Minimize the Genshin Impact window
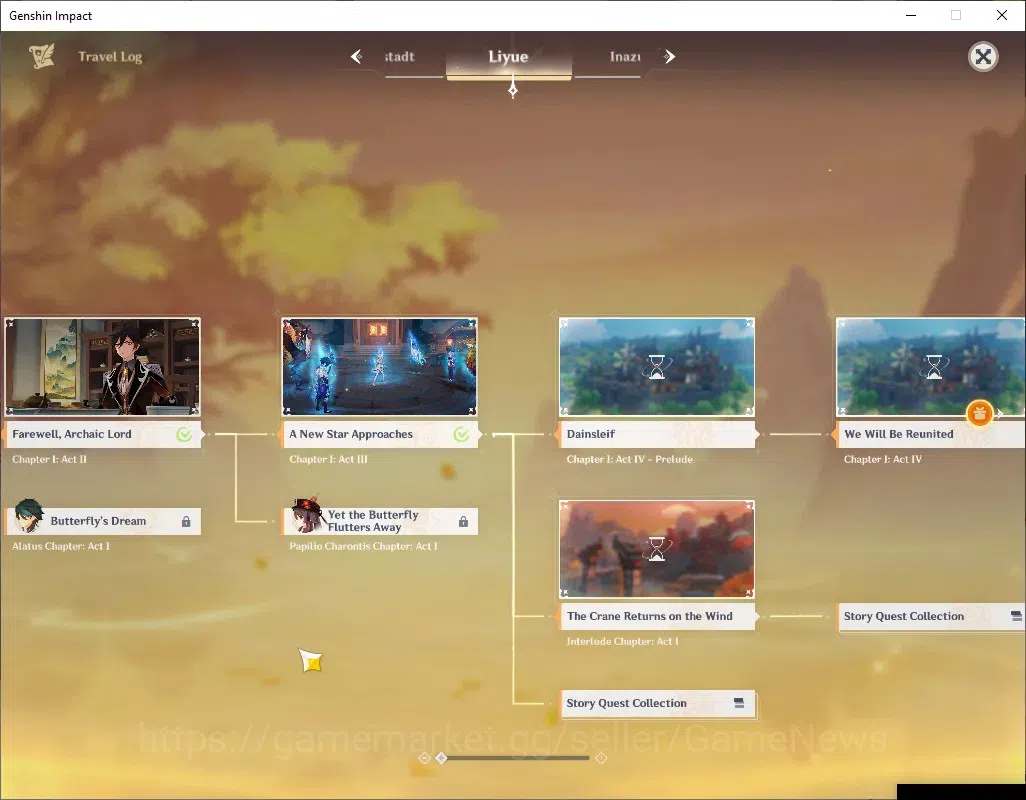The width and height of the screenshot is (1026, 800). [911, 15]
